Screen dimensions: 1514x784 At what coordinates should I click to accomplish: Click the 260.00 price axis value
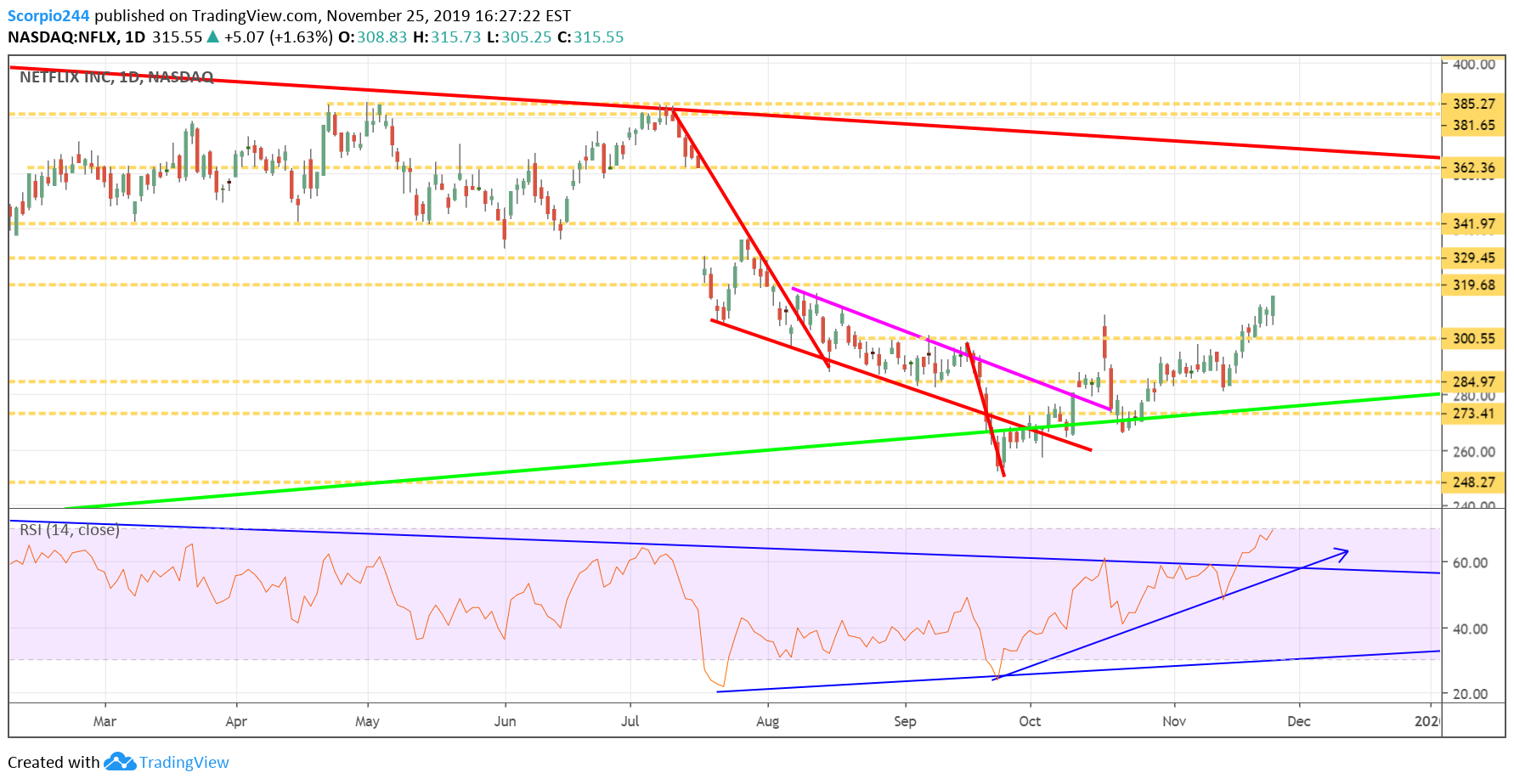1474,451
